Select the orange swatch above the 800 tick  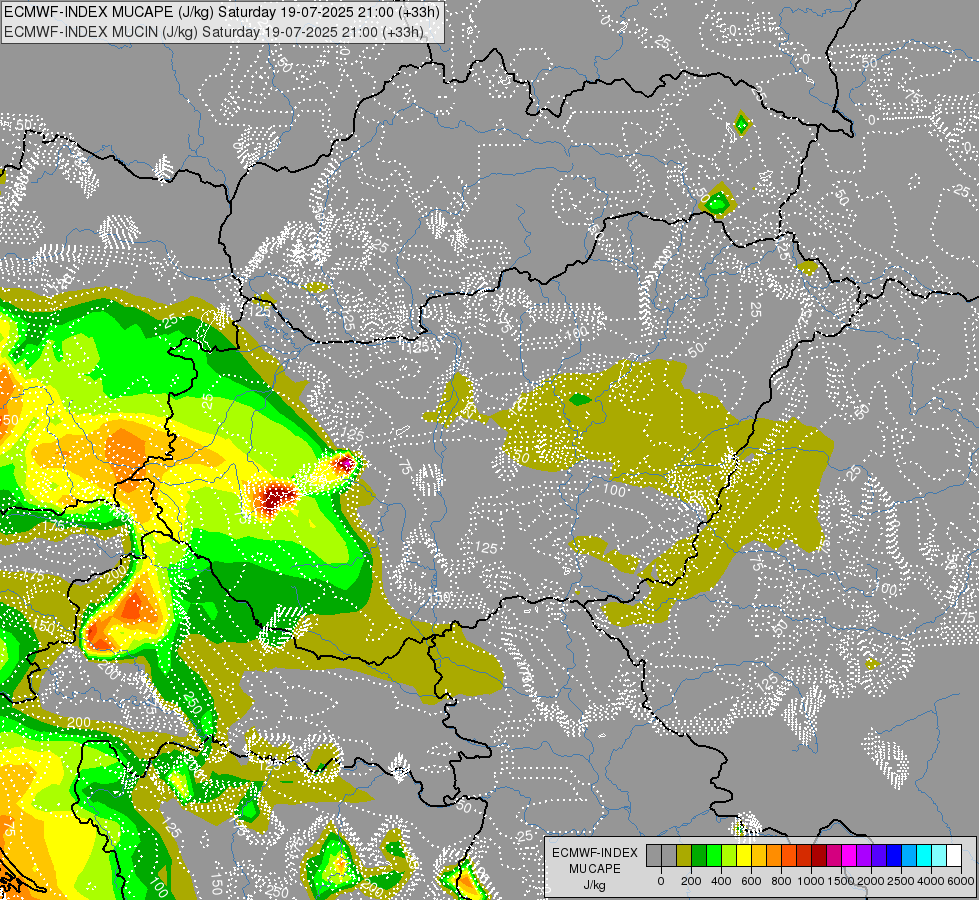774,856
